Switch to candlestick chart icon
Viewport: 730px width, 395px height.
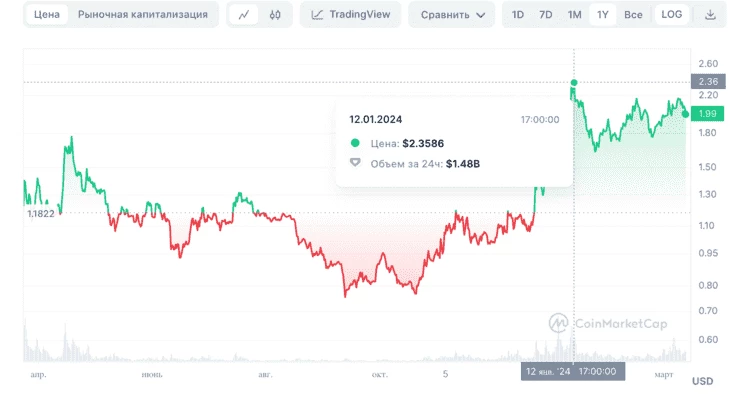click(x=275, y=15)
